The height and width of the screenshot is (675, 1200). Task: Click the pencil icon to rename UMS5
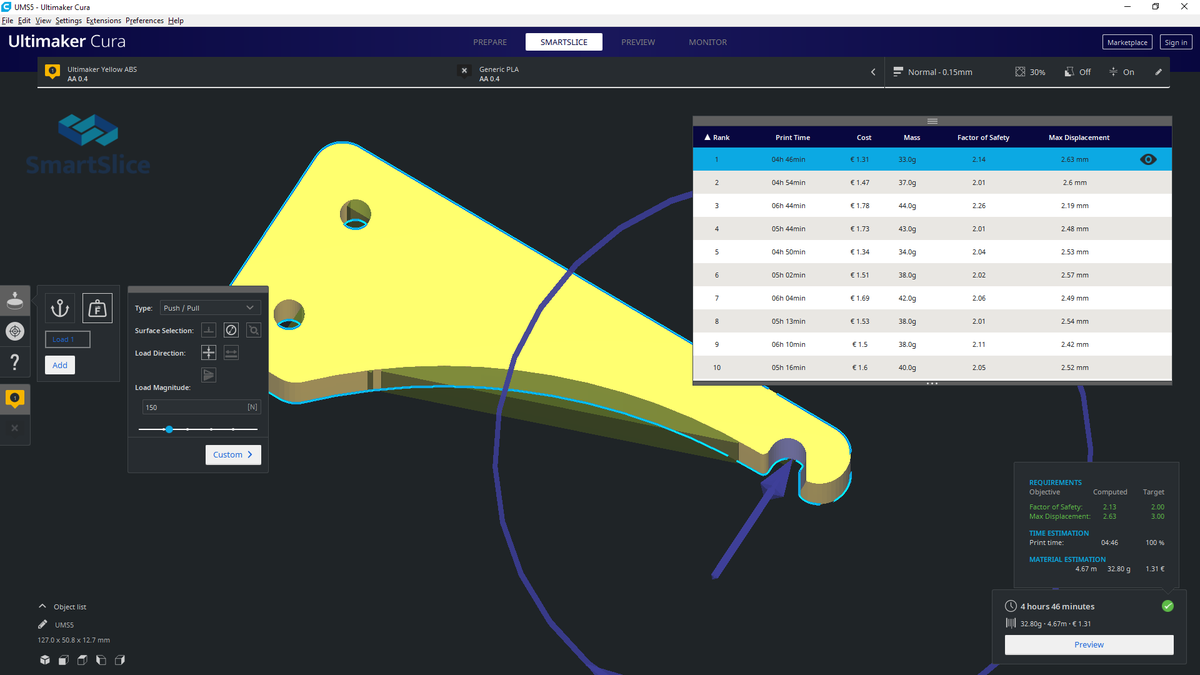41,624
